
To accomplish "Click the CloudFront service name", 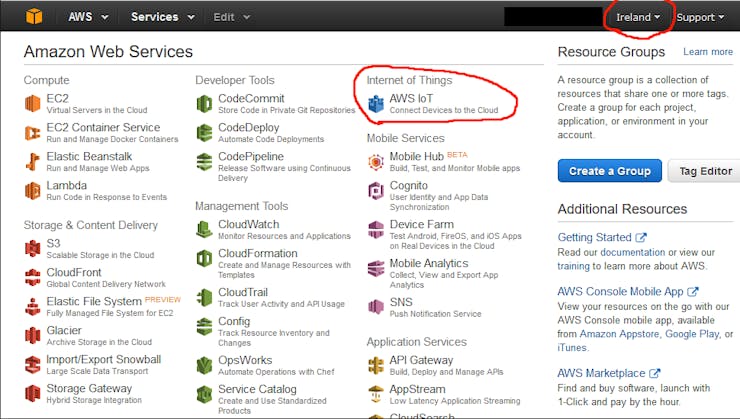I will (x=74, y=272).
